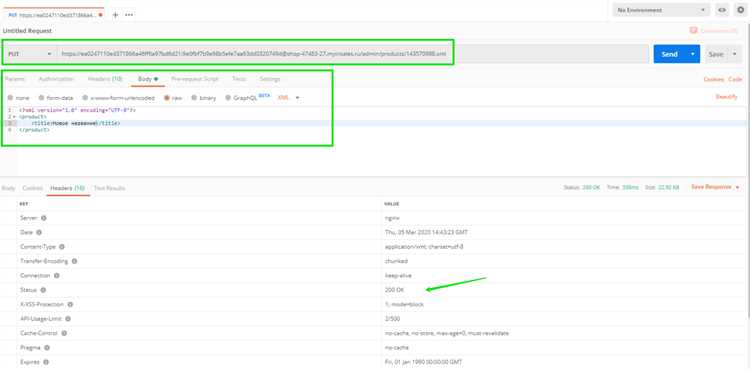The image size is (750, 369).
Task: Open the Pre-request Script tab
Action: click(195, 79)
